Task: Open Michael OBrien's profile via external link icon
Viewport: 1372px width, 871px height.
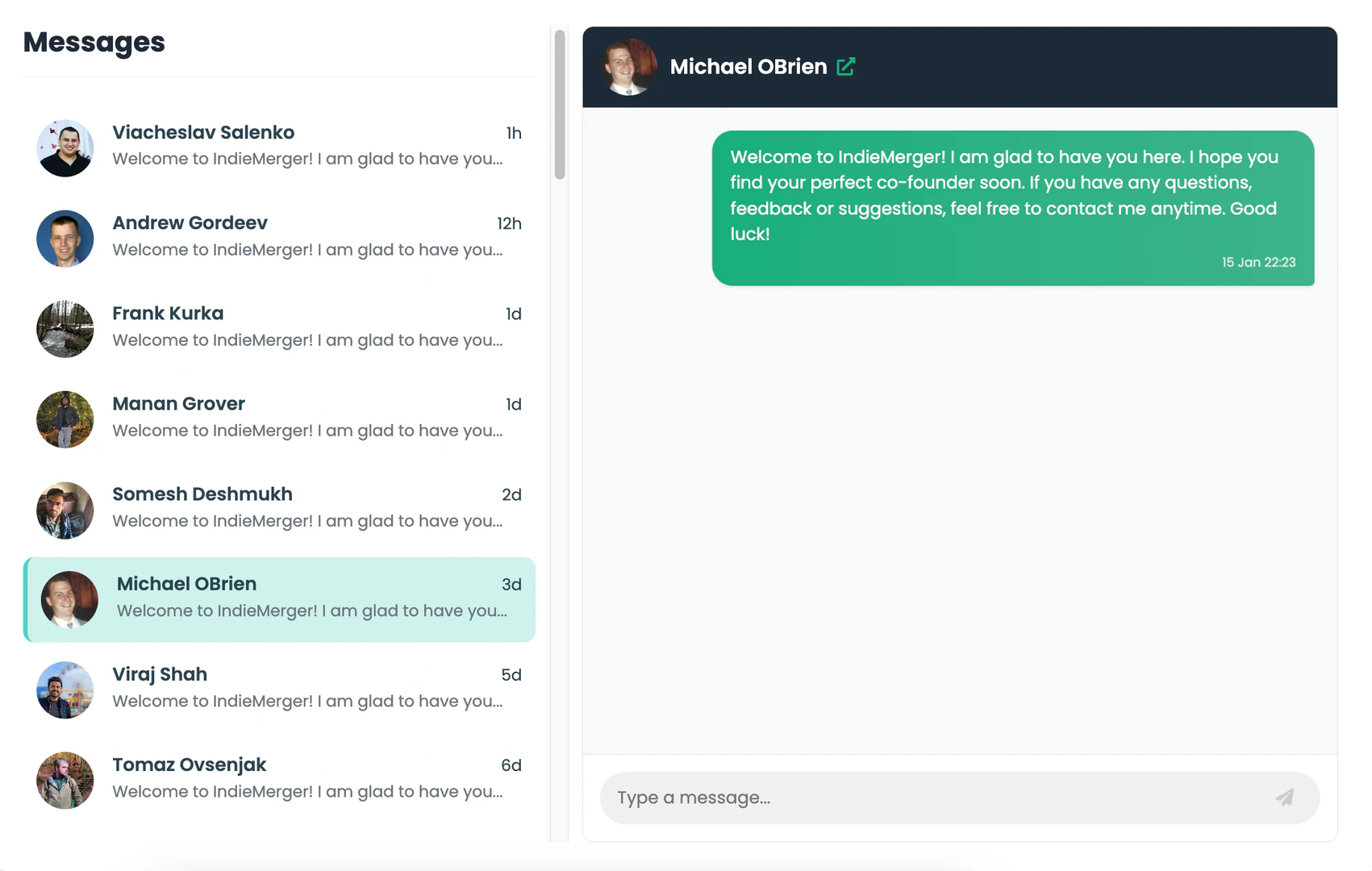Action: pyautogui.click(x=845, y=66)
